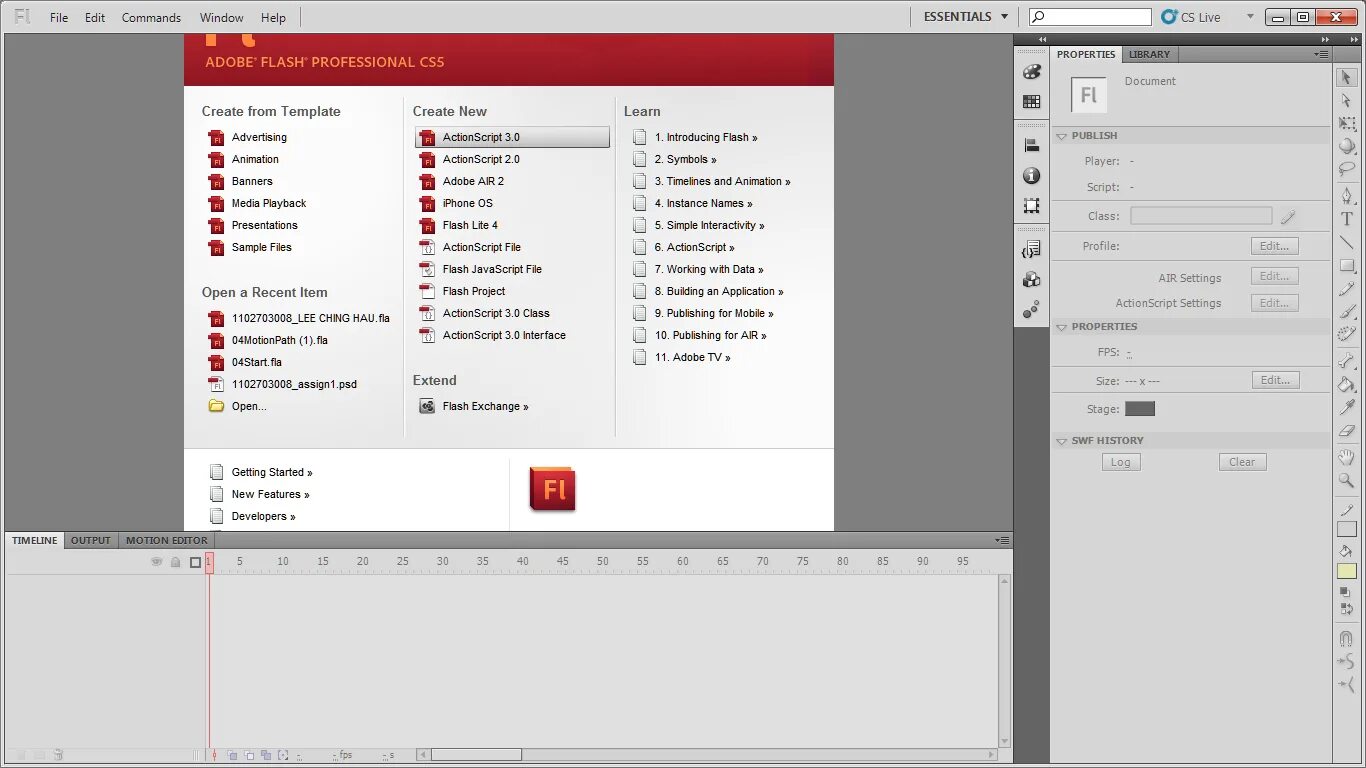
Task: Open the ESSENTIALS workspace dropdown
Action: (965, 17)
